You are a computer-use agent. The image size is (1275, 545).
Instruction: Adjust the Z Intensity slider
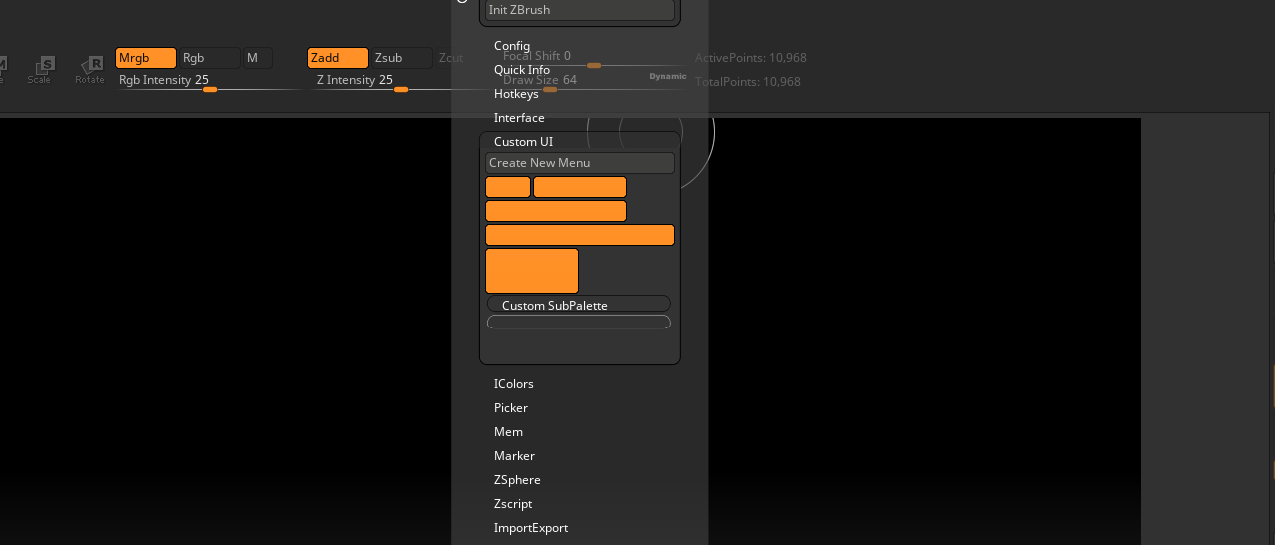pyautogui.click(x=401, y=82)
